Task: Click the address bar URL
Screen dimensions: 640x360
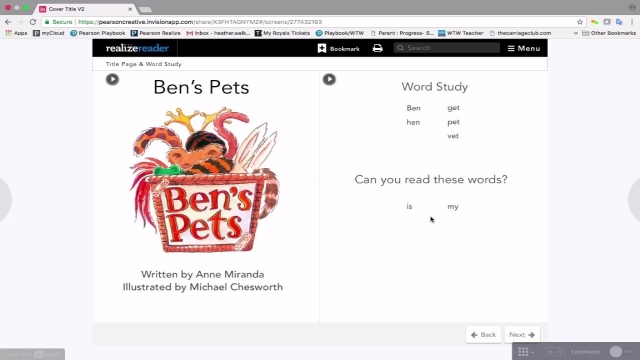Action: coord(200,22)
